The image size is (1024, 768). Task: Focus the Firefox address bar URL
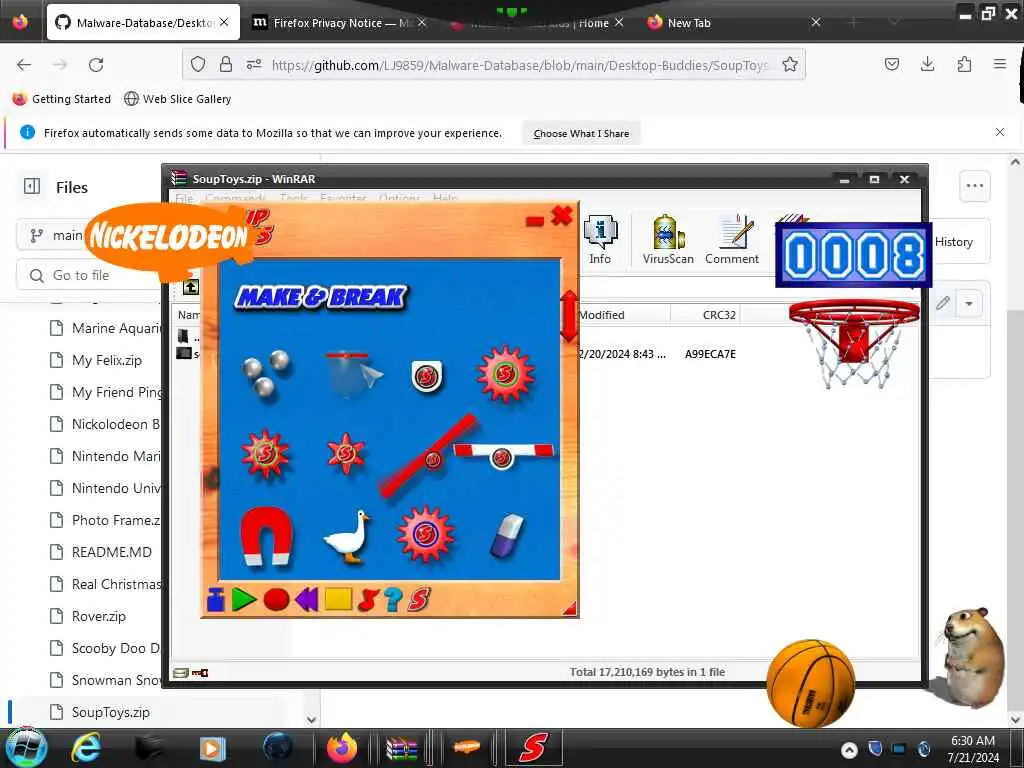point(519,65)
